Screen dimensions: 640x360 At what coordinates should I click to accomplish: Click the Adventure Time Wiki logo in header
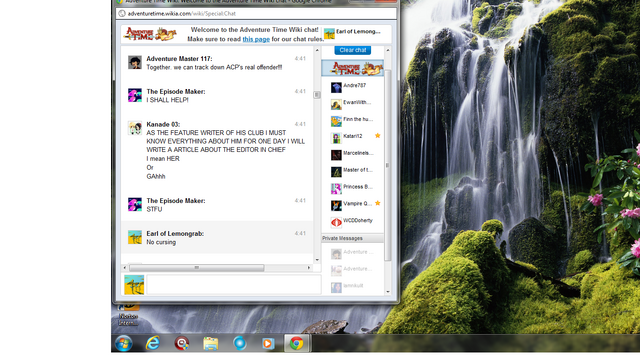(150, 34)
